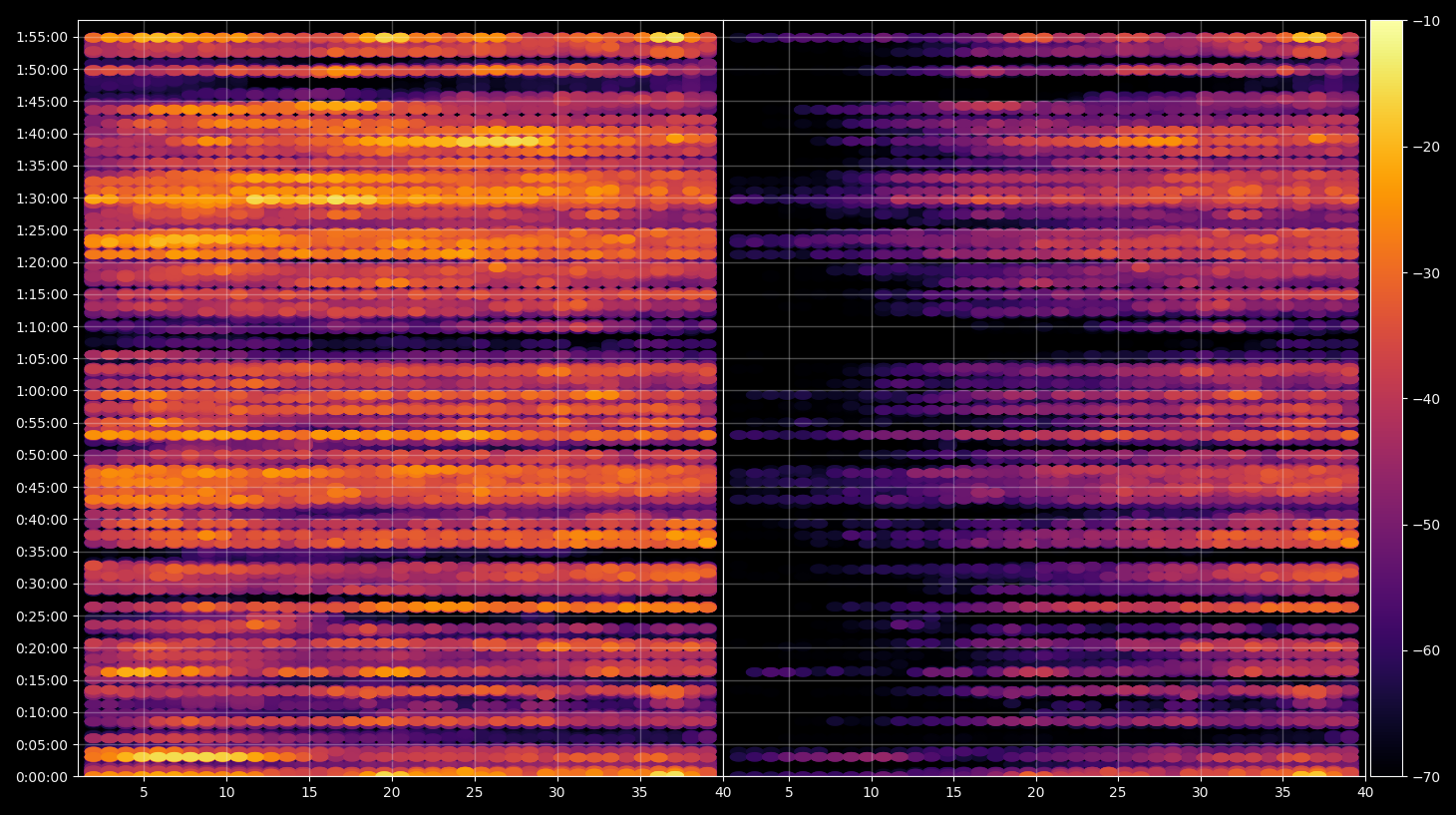Click the −10 colorbar scale label
Image resolution: width=1456 pixels, height=815 pixels.
click(x=1427, y=21)
